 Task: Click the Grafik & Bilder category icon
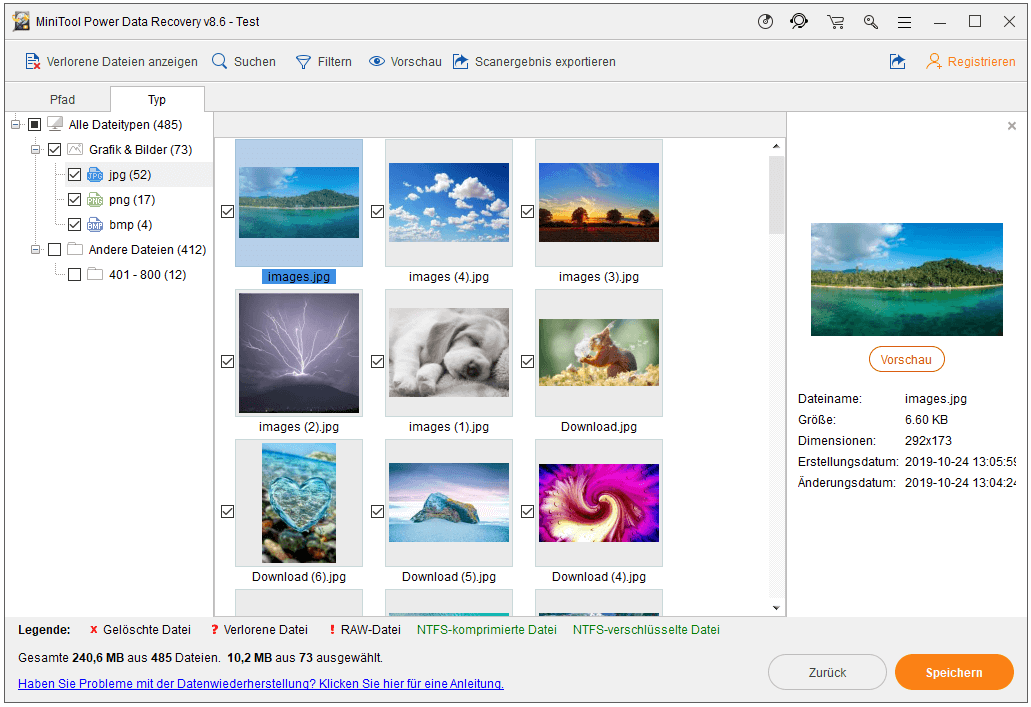75,150
